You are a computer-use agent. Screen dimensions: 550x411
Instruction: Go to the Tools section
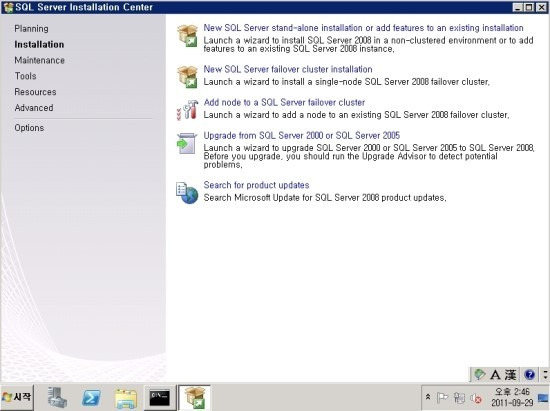coord(26,76)
